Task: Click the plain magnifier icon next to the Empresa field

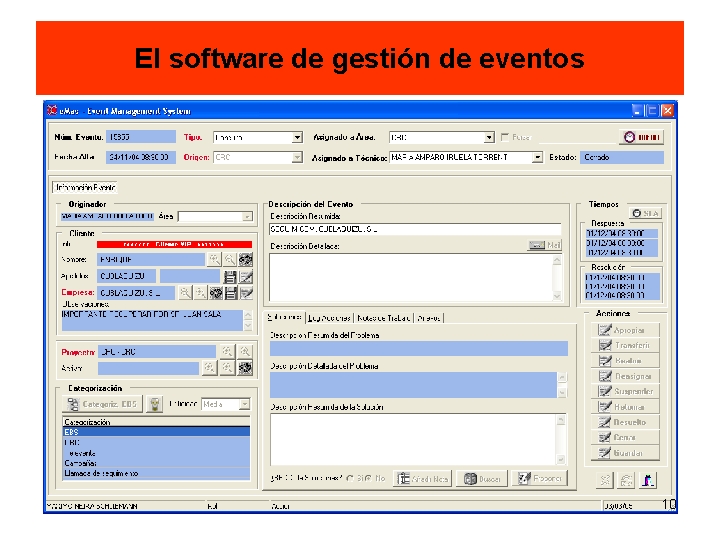Action: click(185, 292)
